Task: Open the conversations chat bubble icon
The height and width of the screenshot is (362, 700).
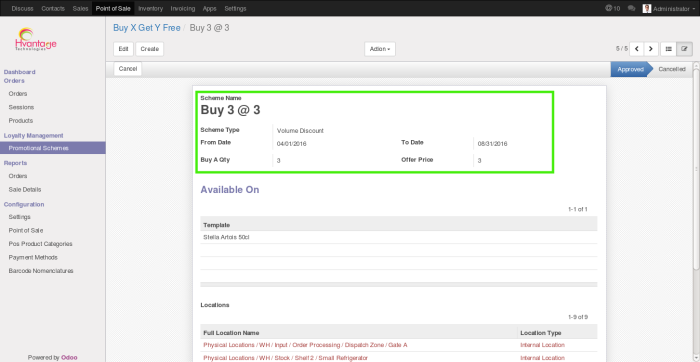Action: 631,8
